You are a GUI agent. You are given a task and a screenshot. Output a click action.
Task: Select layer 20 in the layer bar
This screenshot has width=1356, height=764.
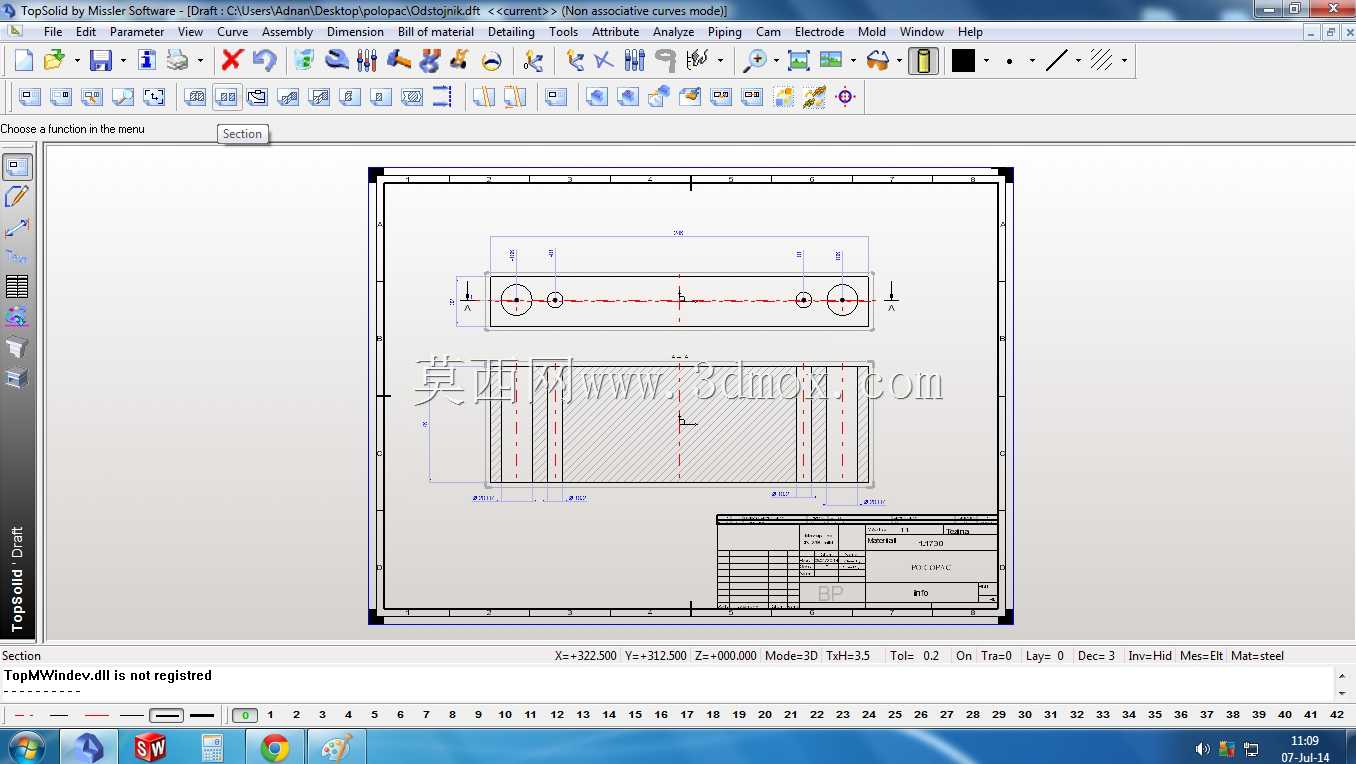[765, 715]
